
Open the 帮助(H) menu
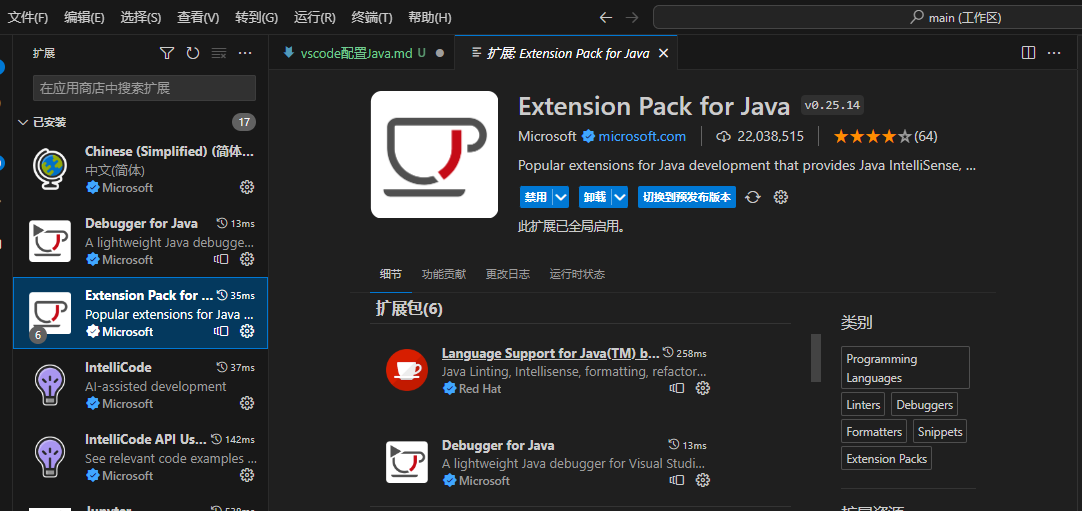[x=430, y=17]
